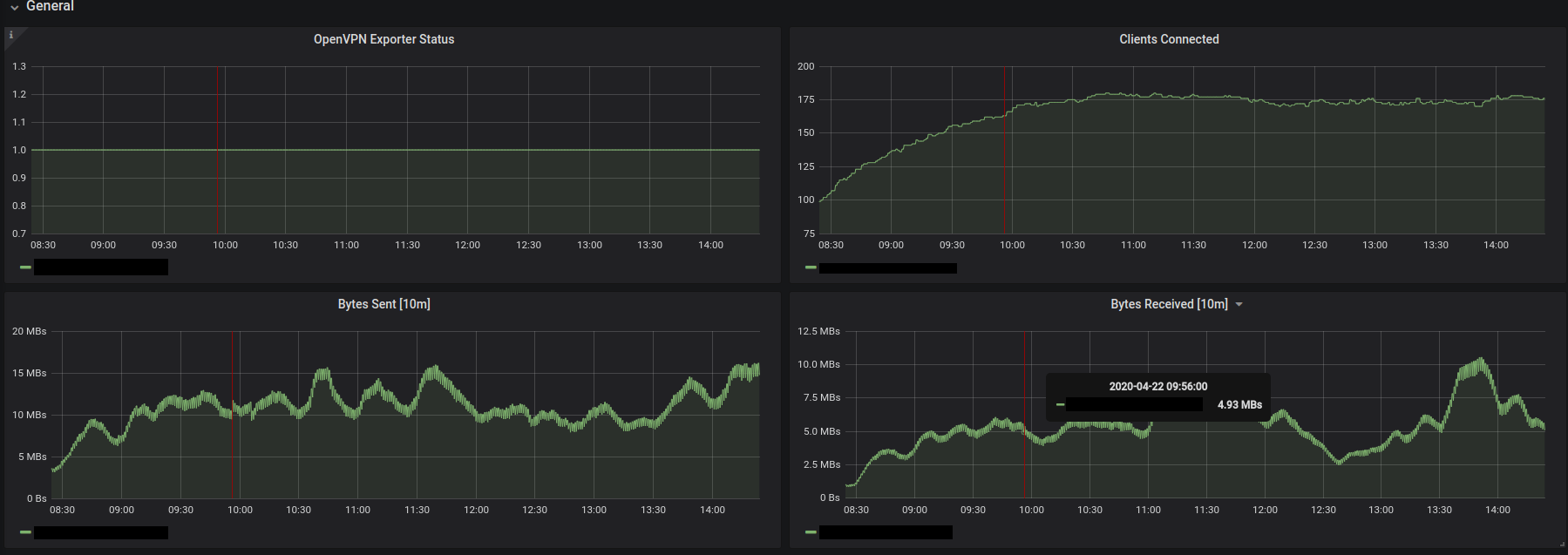
Task: Click the Bytes Received [10m] title text
Action: 1169,304
